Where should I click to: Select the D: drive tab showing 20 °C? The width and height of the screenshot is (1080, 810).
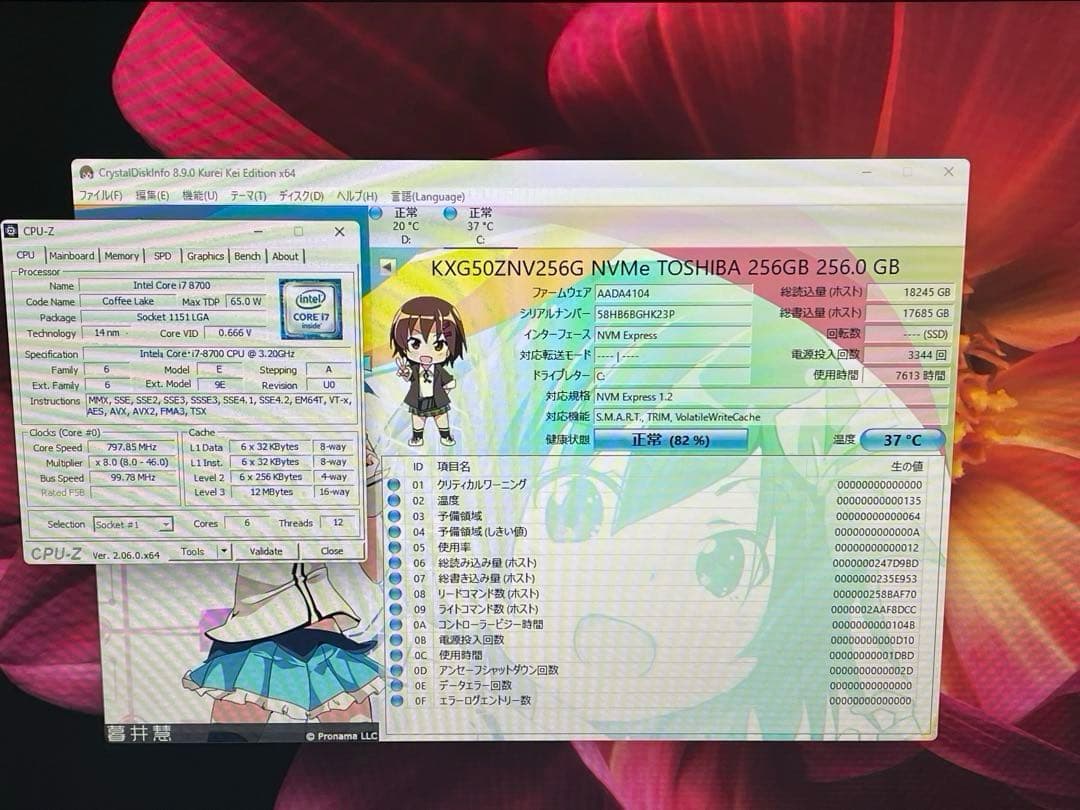[401, 220]
